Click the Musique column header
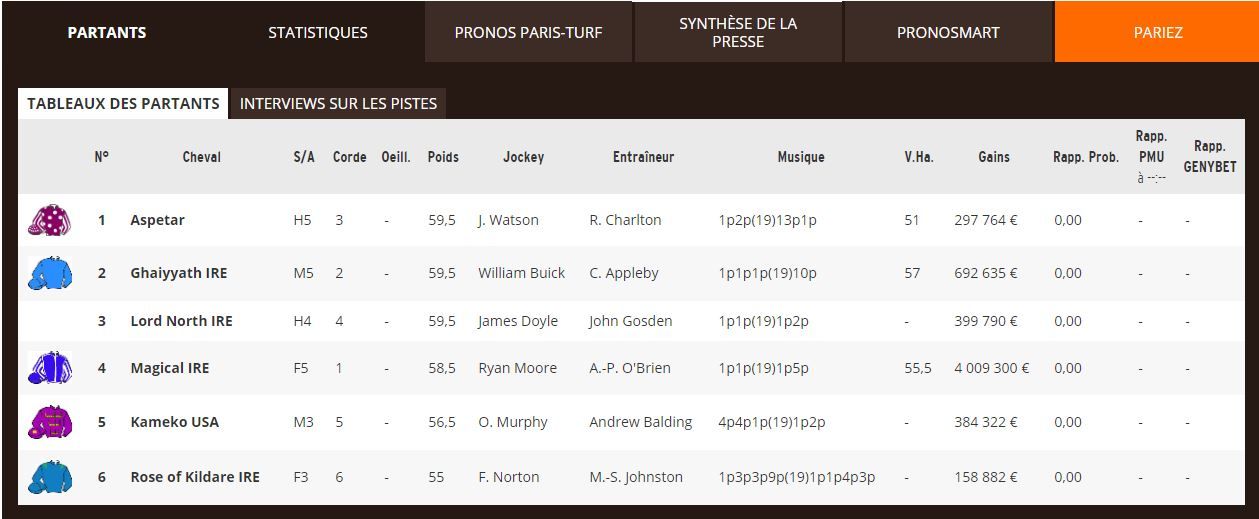The width and height of the screenshot is (1259, 519). coord(801,157)
